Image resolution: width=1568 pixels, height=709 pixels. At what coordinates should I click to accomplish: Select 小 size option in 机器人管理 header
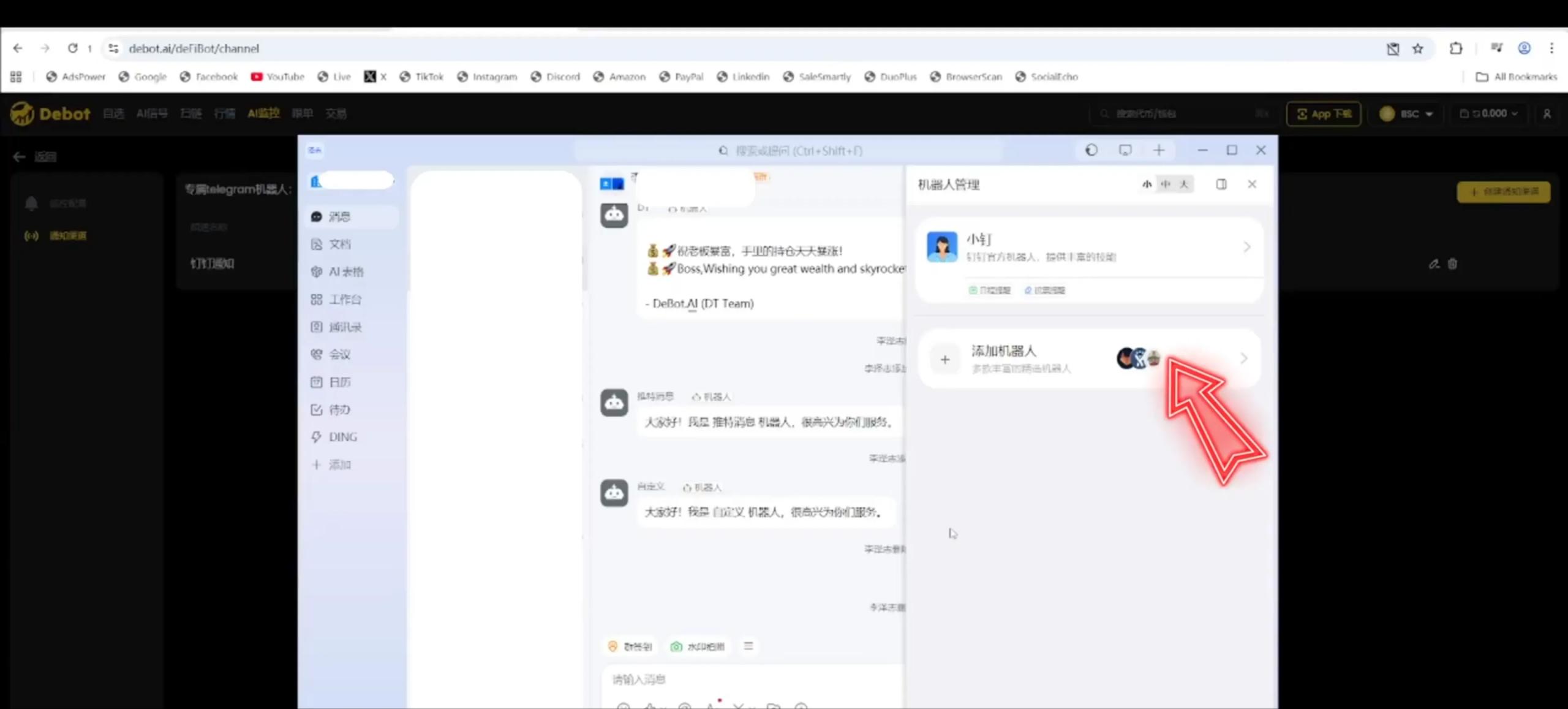coord(1147,184)
